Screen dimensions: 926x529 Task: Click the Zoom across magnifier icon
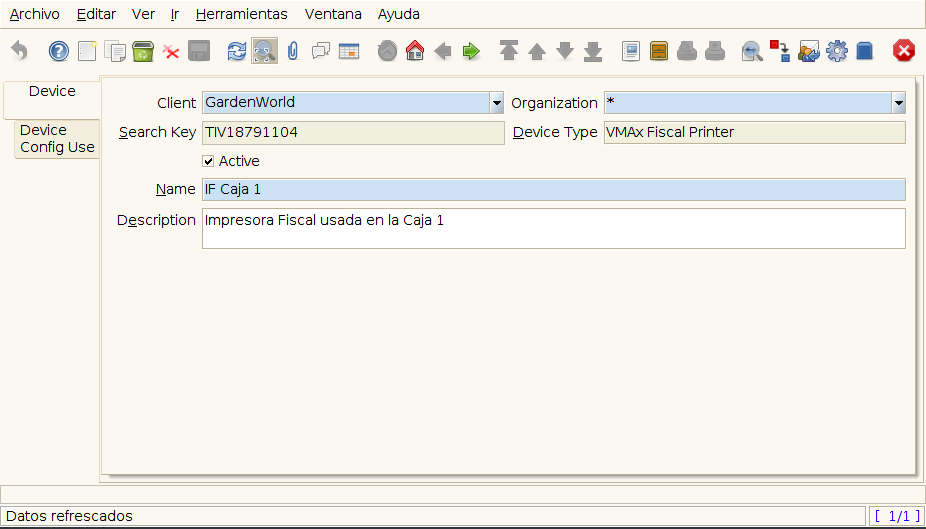tap(752, 51)
